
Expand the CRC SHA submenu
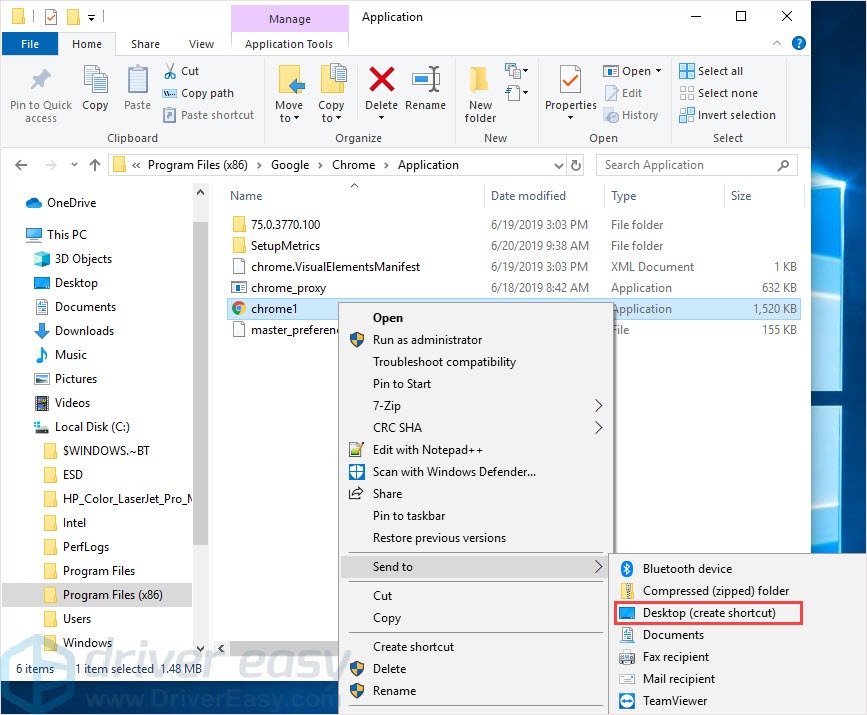tap(599, 428)
